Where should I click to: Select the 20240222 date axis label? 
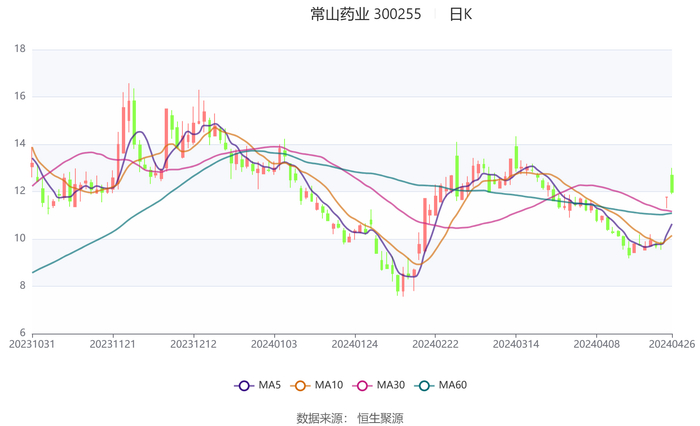[x=435, y=344]
